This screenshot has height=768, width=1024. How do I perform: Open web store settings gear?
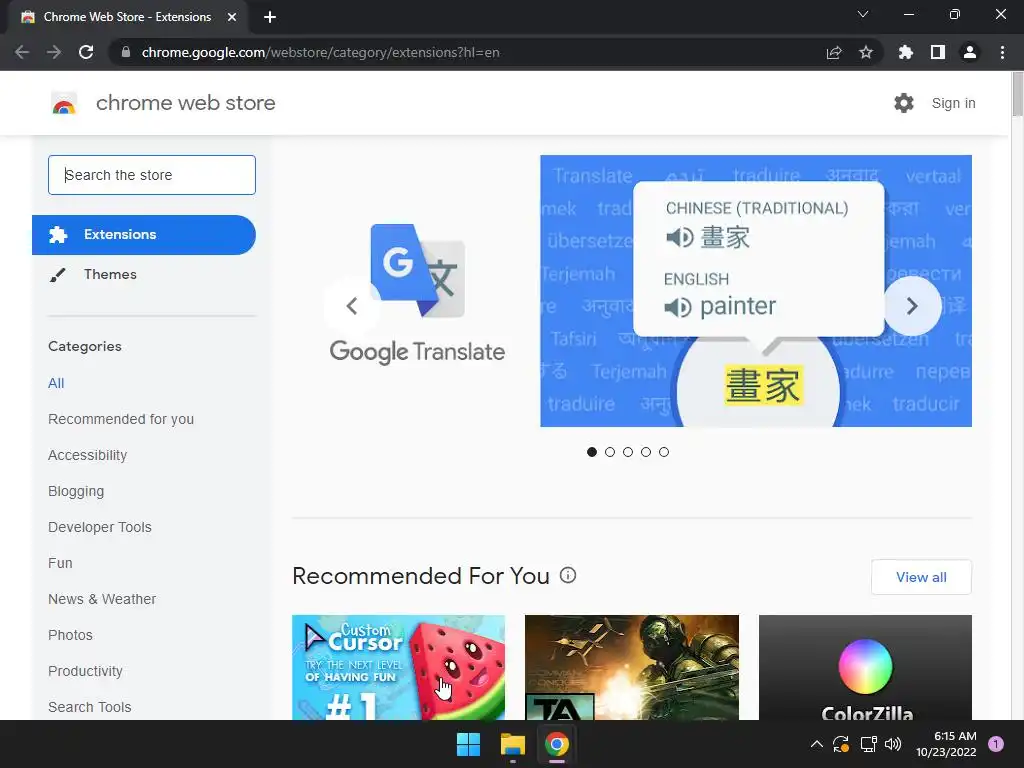click(x=904, y=103)
